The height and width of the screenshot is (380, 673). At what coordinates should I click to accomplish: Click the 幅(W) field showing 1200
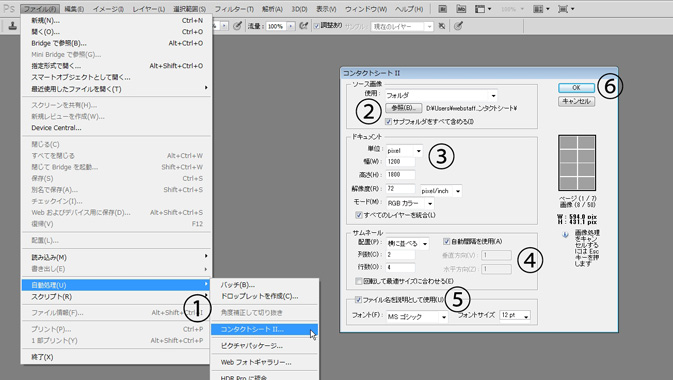tap(400, 162)
